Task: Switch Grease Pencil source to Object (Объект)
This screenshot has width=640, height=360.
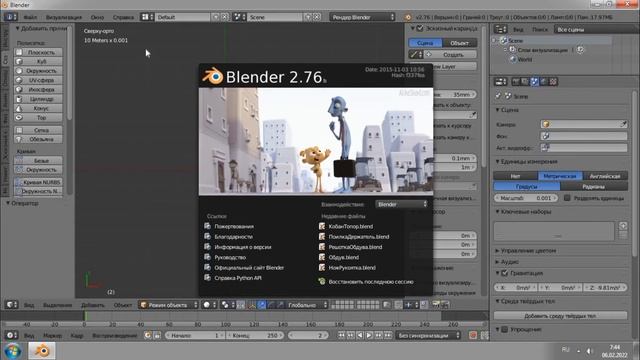Action: (x=460, y=43)
